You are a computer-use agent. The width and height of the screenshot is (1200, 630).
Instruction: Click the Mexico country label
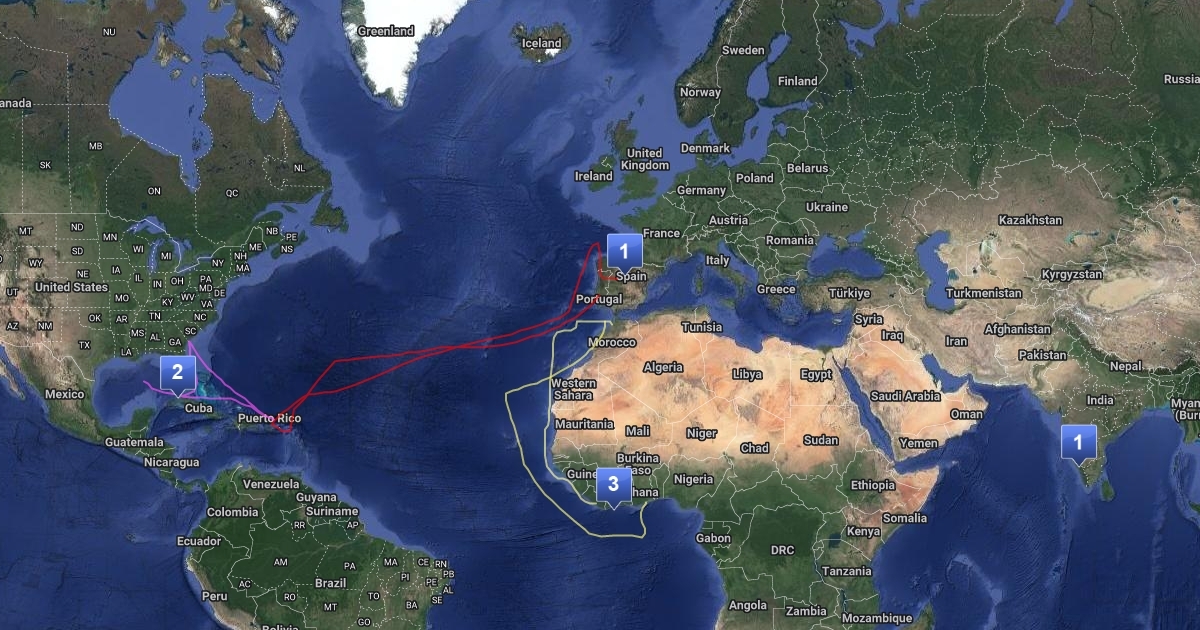(x=65, y=394)
